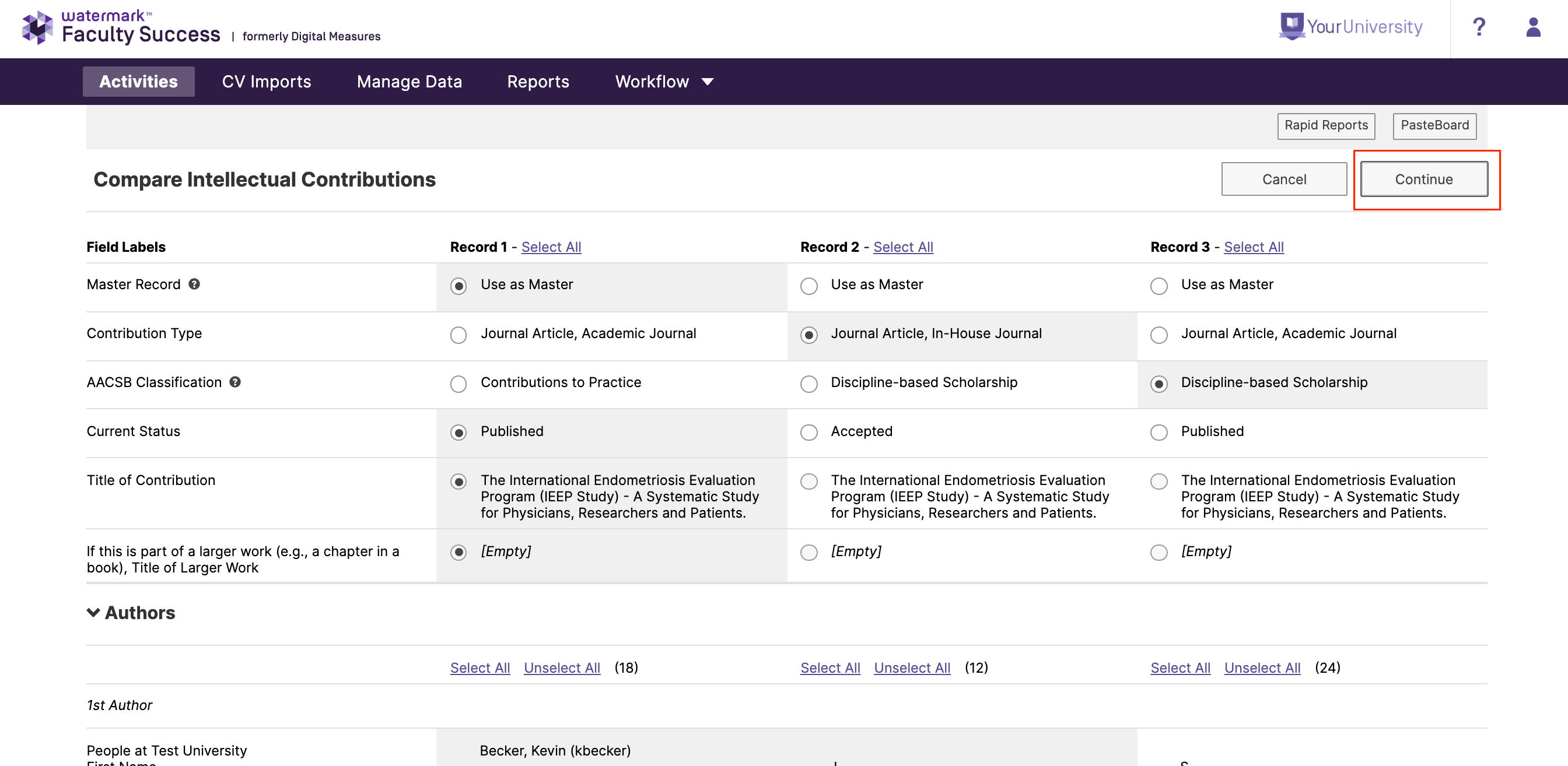Choose Record 3 Journal Article, Academic Journal
The height and width of the screenshot is (766, 1568).
click(1158, 335)
